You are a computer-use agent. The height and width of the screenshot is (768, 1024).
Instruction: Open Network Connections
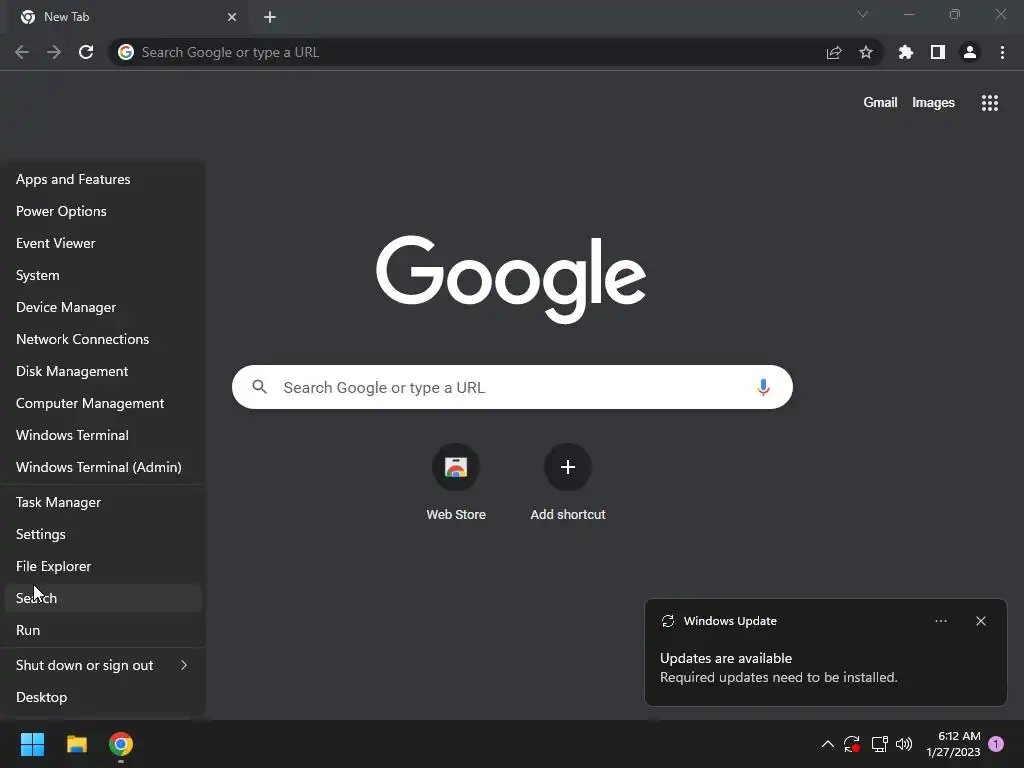click(x=103, y=340)
